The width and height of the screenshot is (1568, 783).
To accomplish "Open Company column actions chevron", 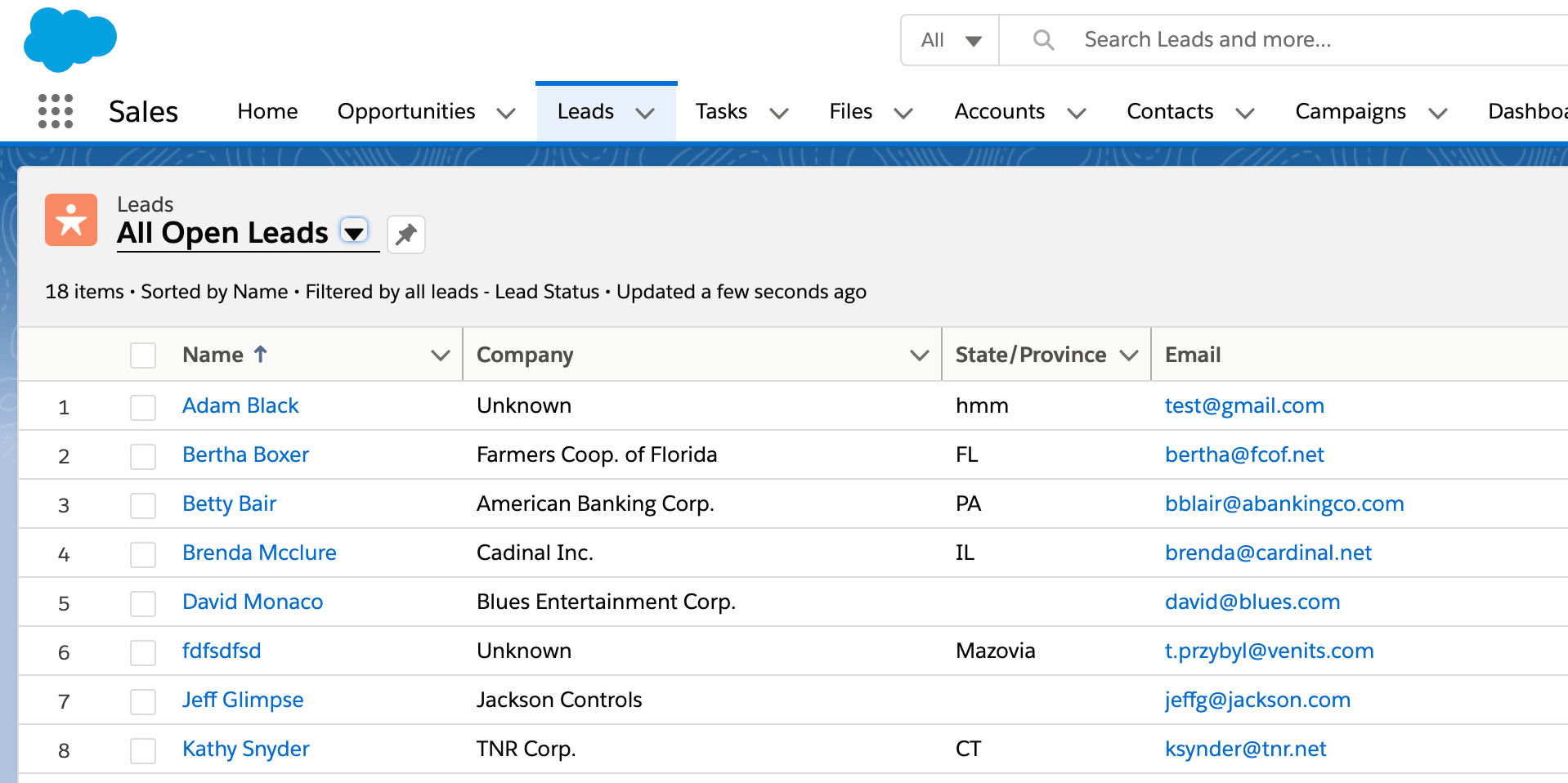I will click(x=920, y=355).
